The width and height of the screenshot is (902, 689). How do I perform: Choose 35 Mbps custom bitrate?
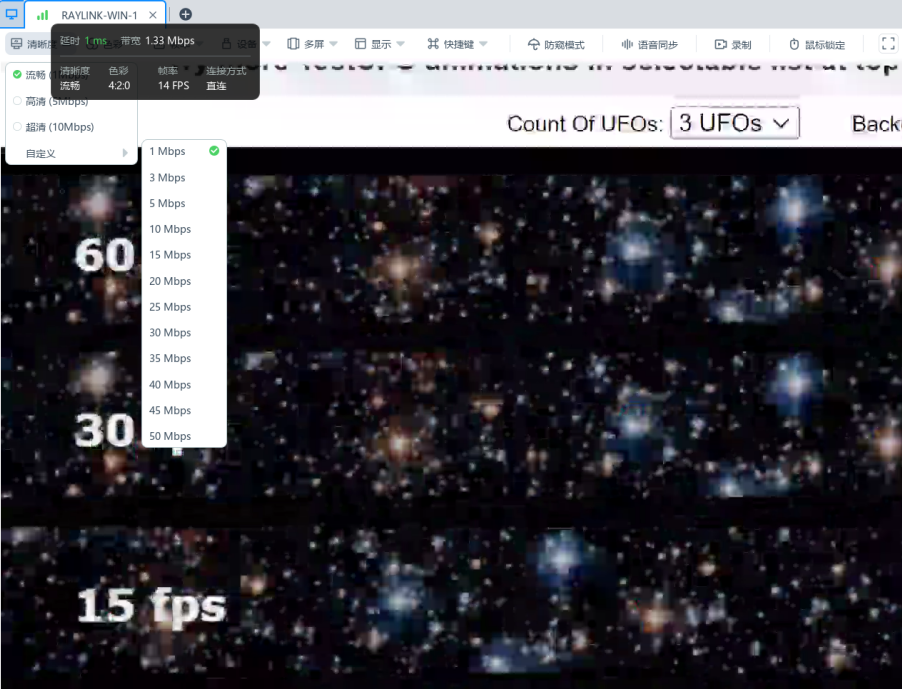[x=184, y=358]
